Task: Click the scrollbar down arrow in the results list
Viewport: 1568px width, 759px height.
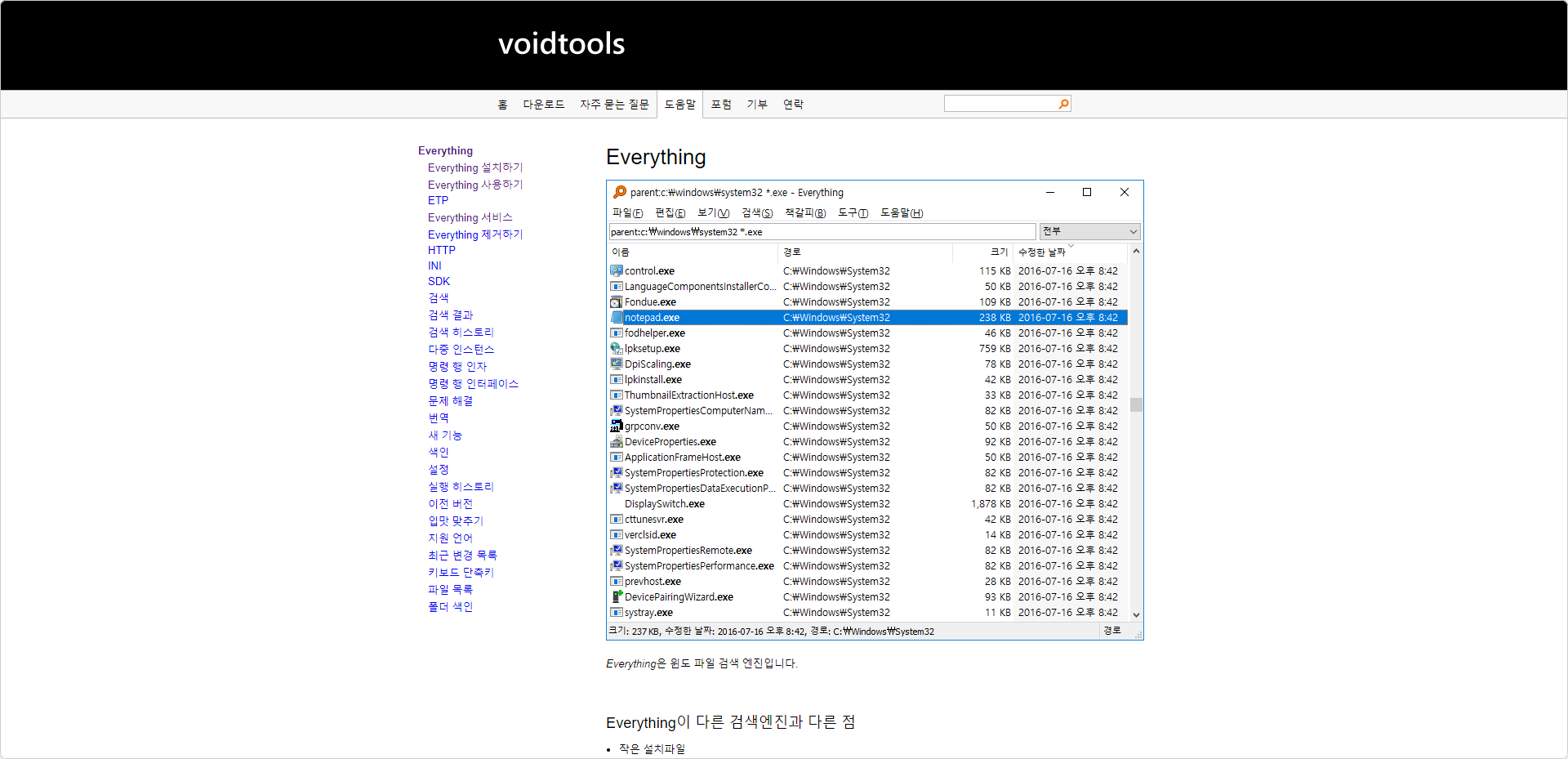Action: 1136,614
